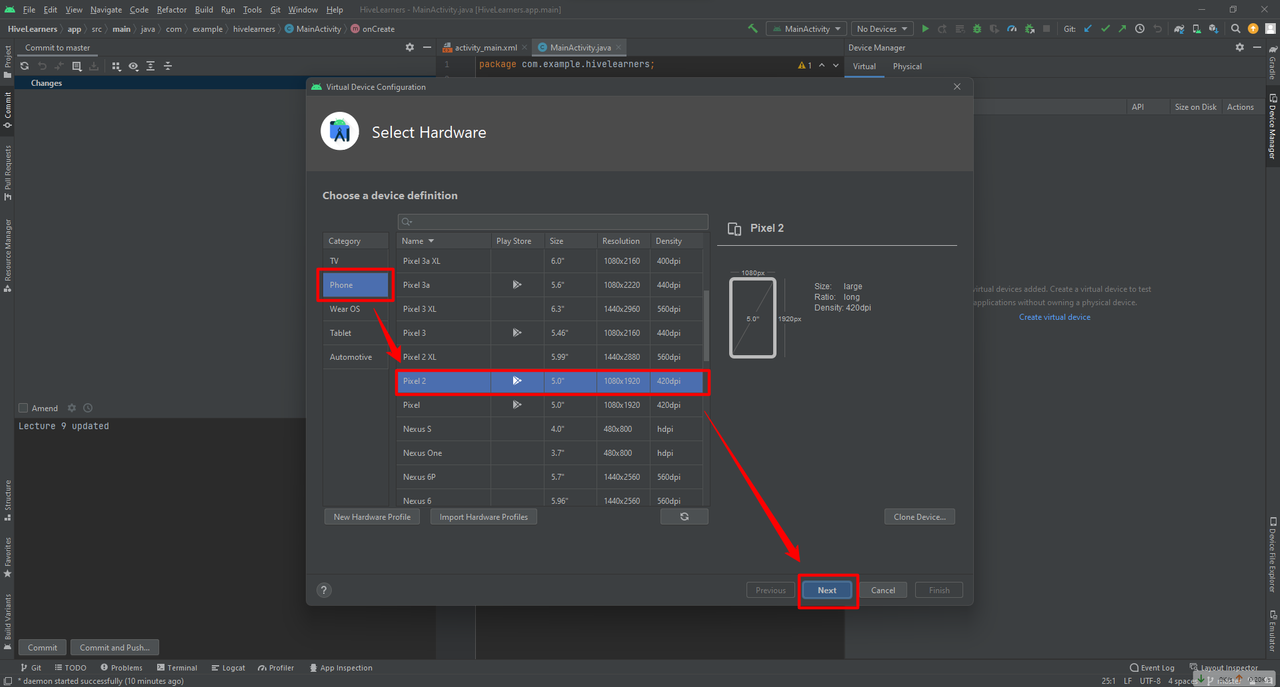Collapse all changes in Commit toolbar

click(167, 66)
